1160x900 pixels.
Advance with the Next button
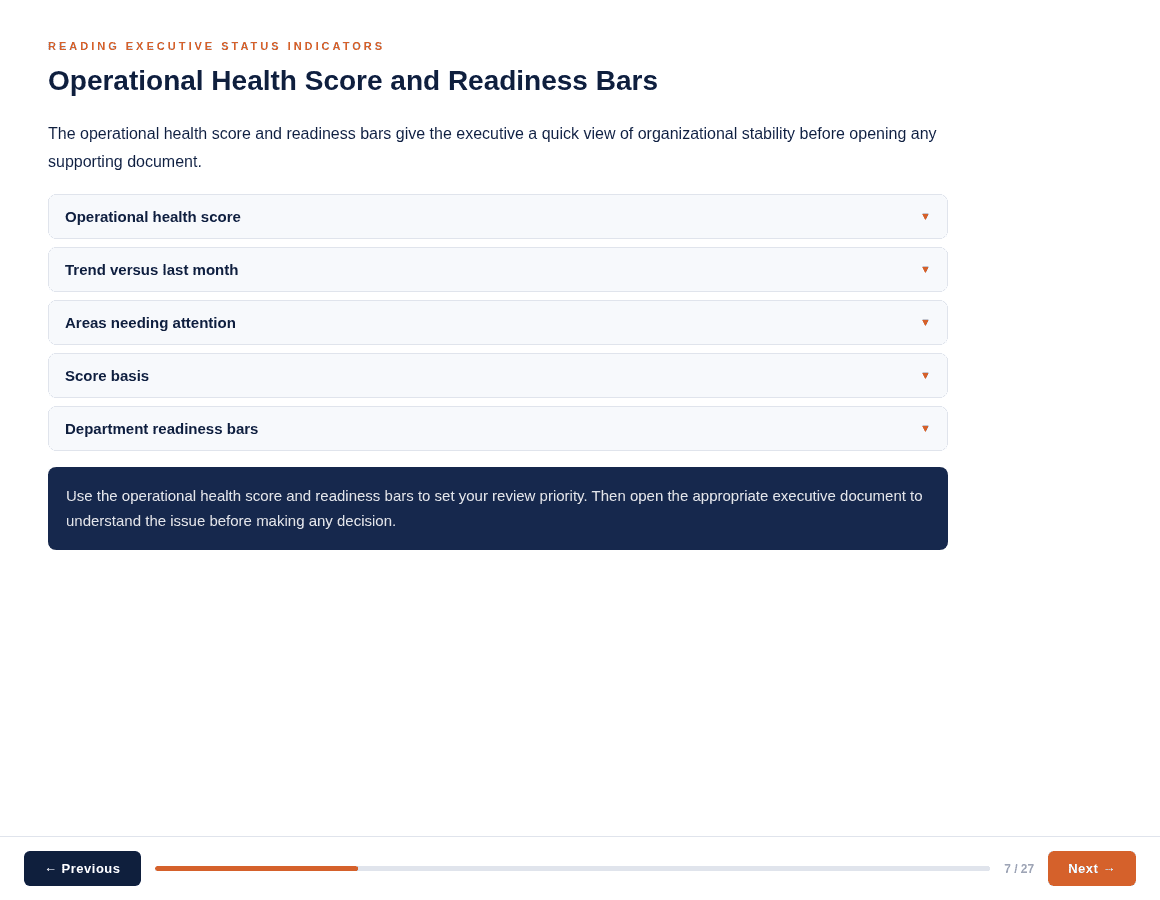point(1091,868)
